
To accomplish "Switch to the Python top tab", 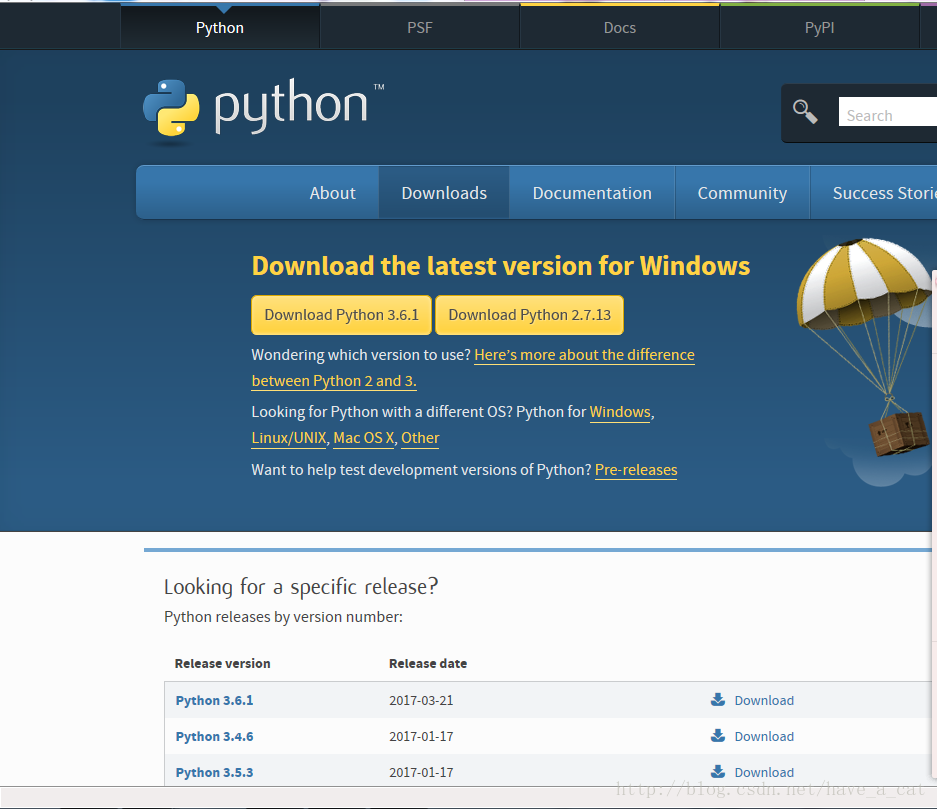I will [220, 27].
